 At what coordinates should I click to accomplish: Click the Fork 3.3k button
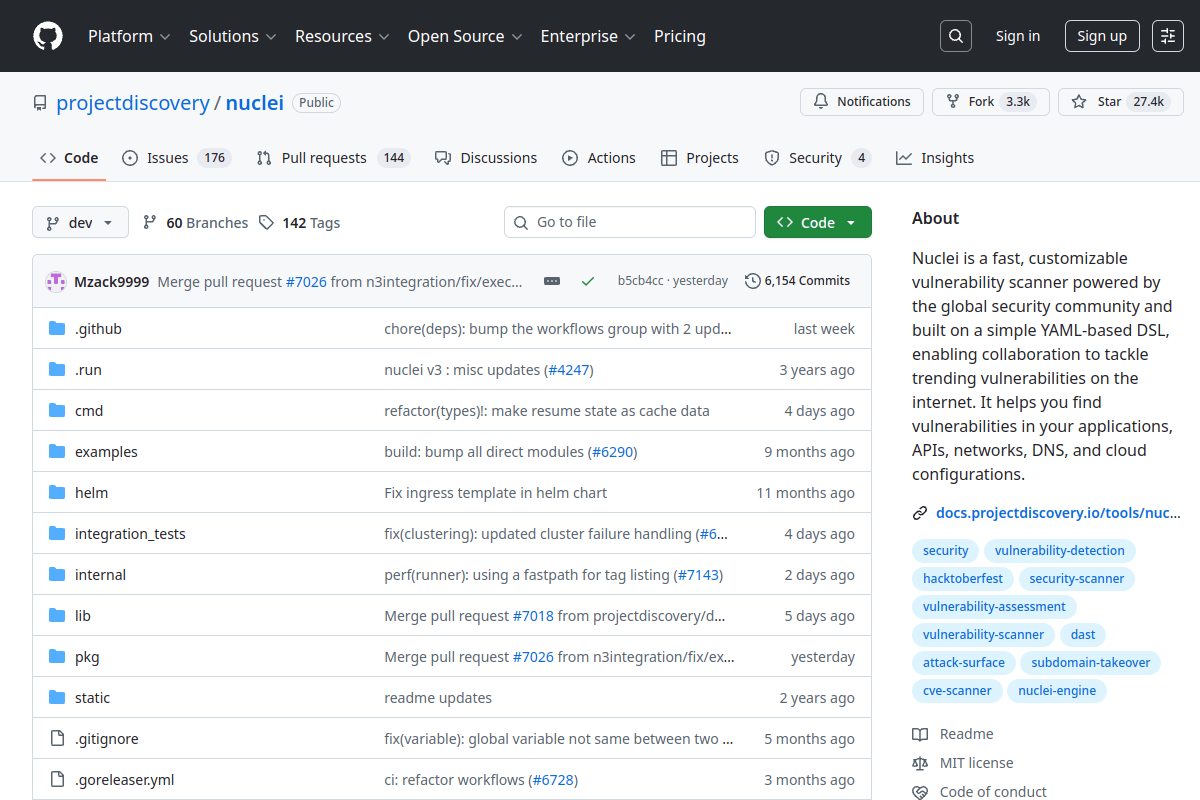click(990, 101)
